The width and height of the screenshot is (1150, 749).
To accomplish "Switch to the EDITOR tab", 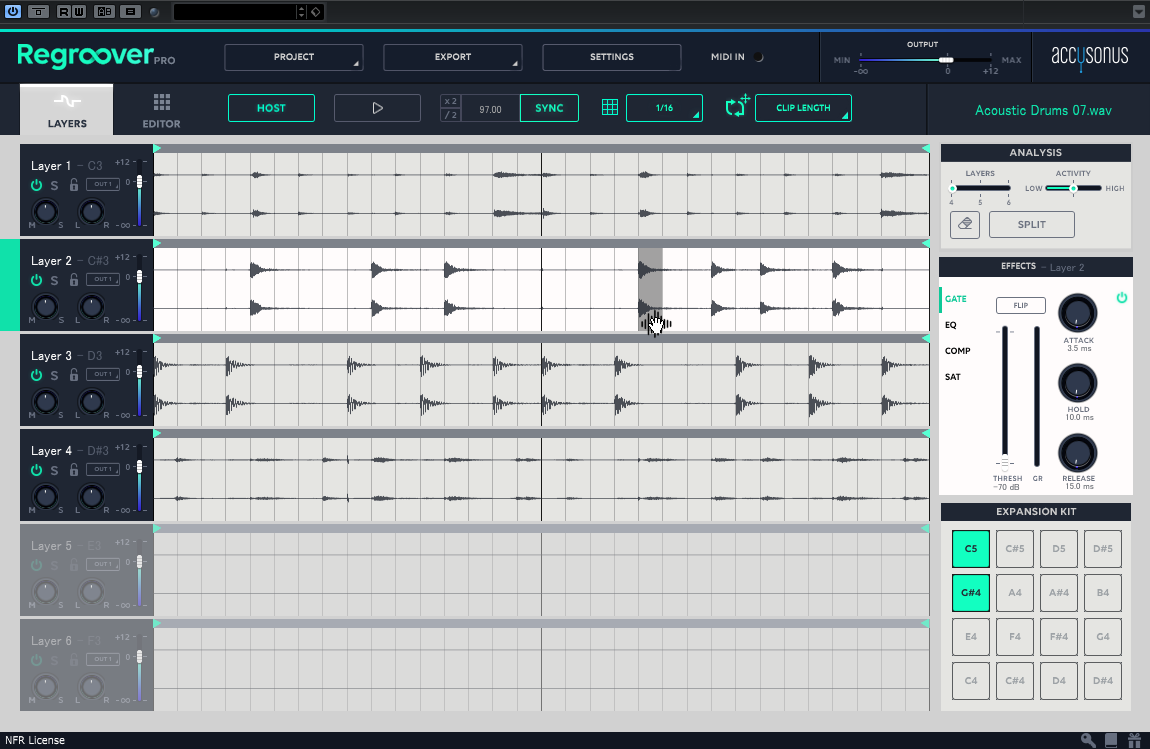I will [x=161, y=110].
